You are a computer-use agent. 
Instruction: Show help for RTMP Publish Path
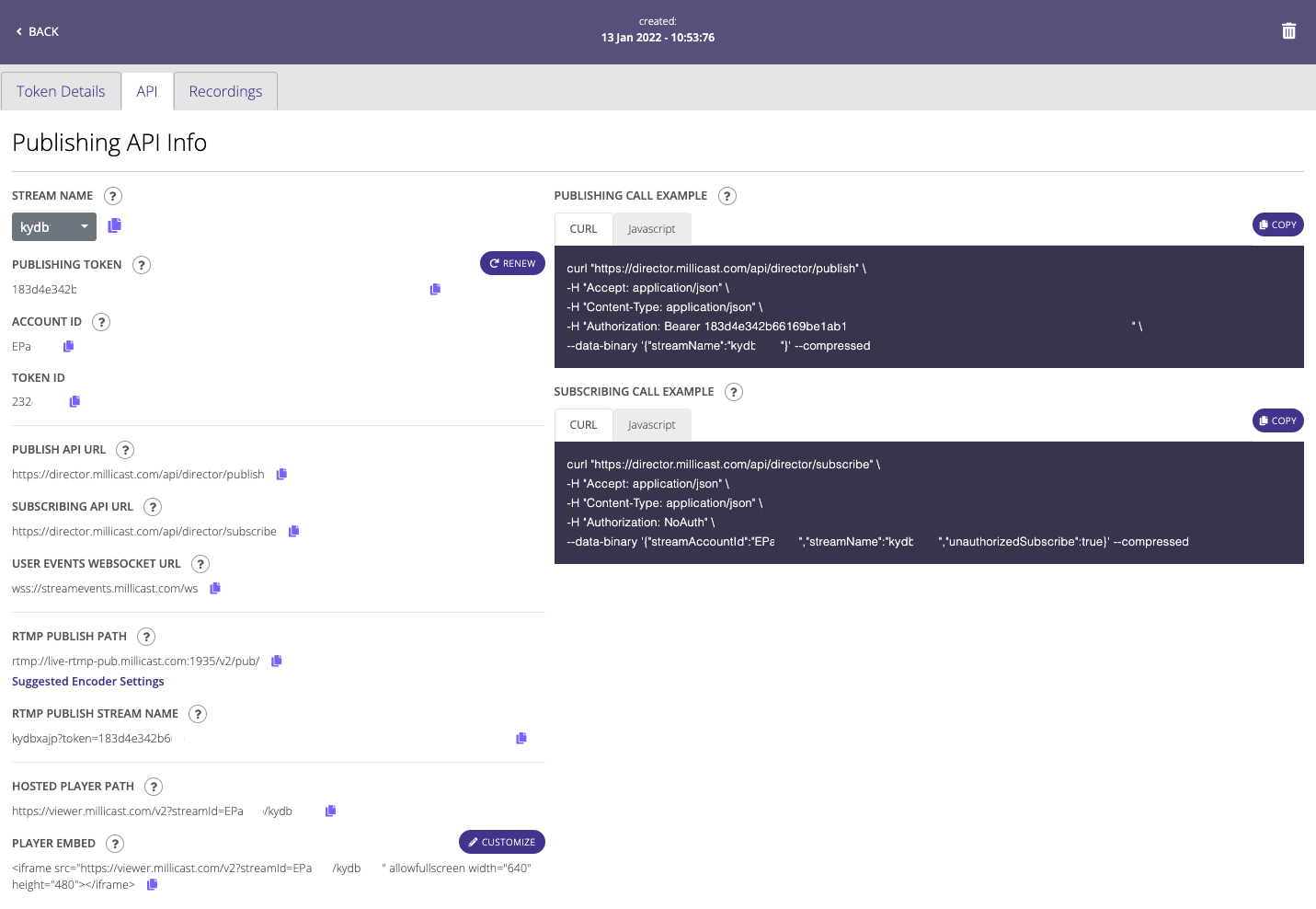click(x=146, y=637)
